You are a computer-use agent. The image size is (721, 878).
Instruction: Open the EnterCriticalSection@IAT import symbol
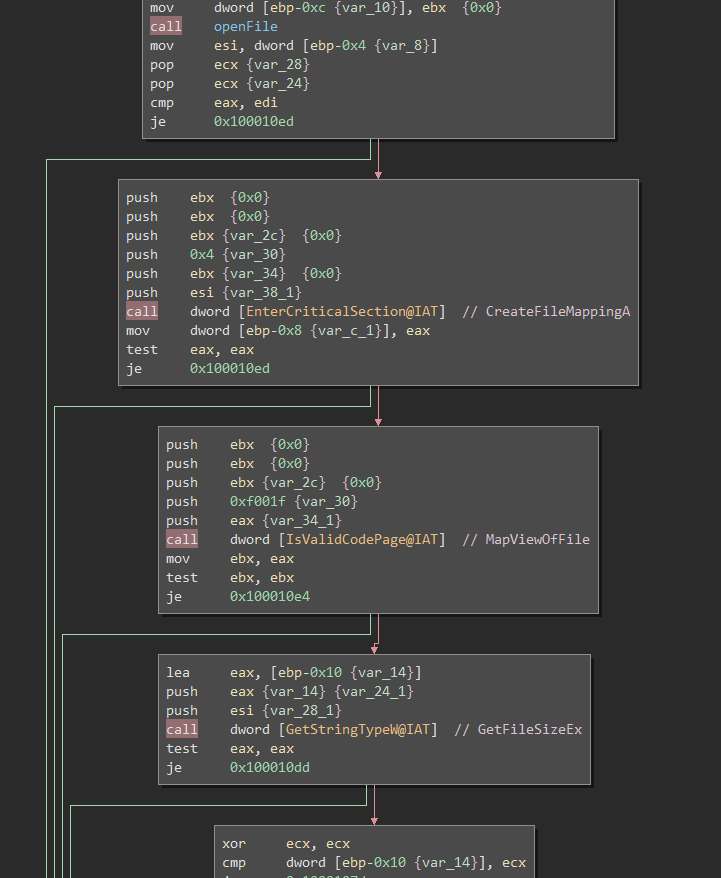point(342,311)
